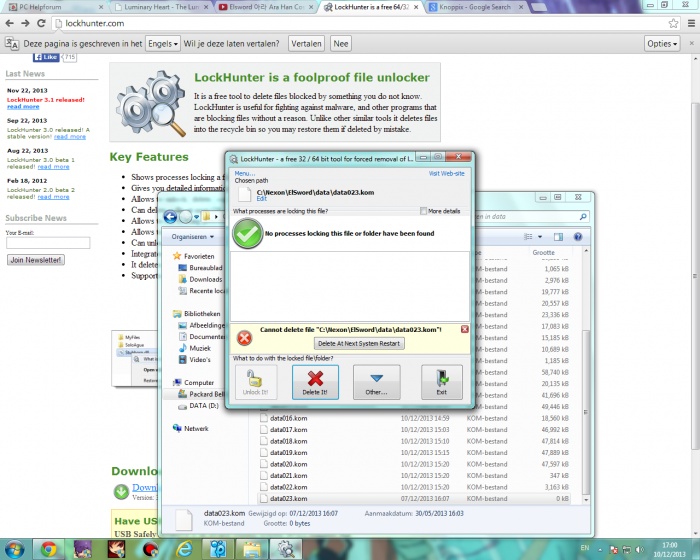Viewport: 700px width, 560px height.
Task: Click the green download arrow icon
Action: (x=121, y=492)
